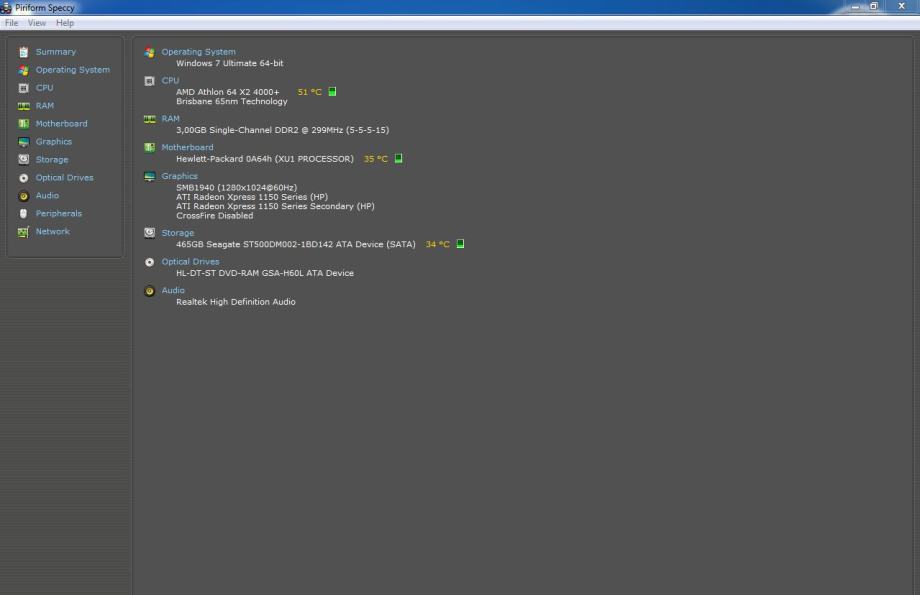Image resolution: width=920 pixels, height=595 pixels.
Task: Go to Operating System label in sidebar
Action: coord(73,69)
